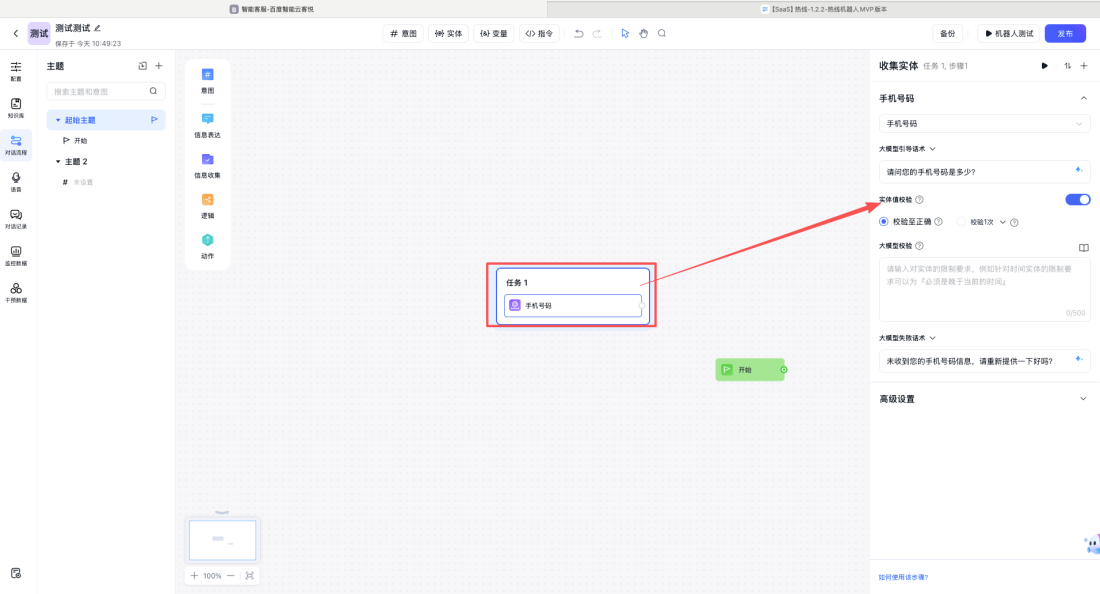This screenshot has height=594, width=1100.
Task: Click the plus icon to add a topic
Action: [x=158, y=66]
